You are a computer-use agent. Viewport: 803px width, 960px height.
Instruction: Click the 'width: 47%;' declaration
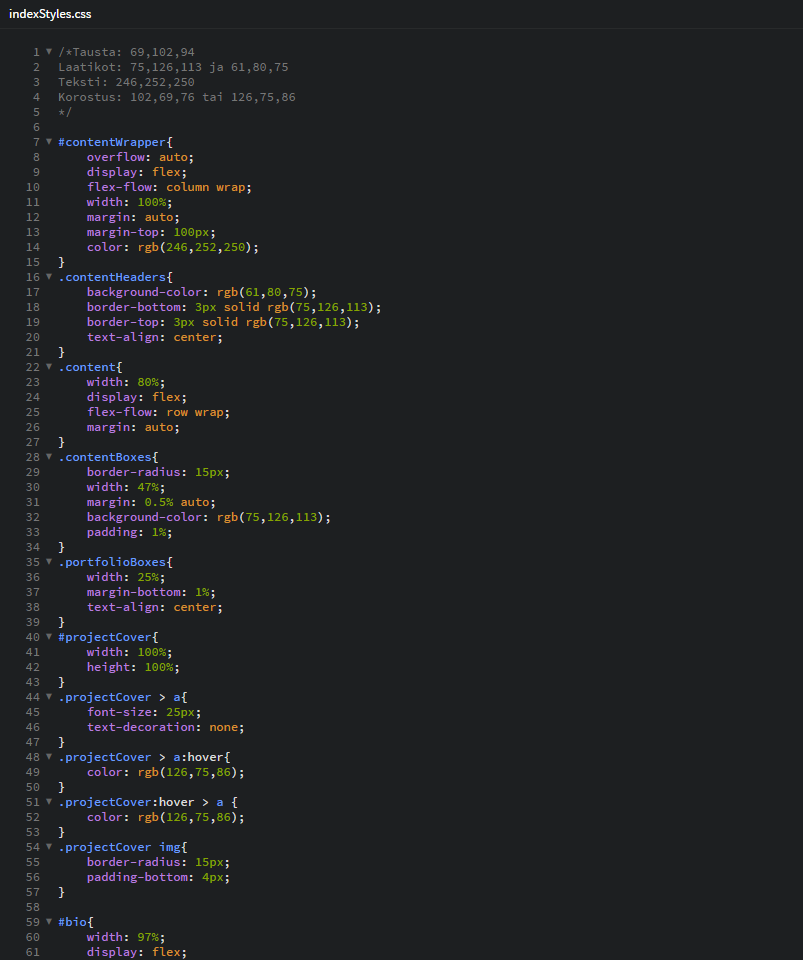point(126,487)
